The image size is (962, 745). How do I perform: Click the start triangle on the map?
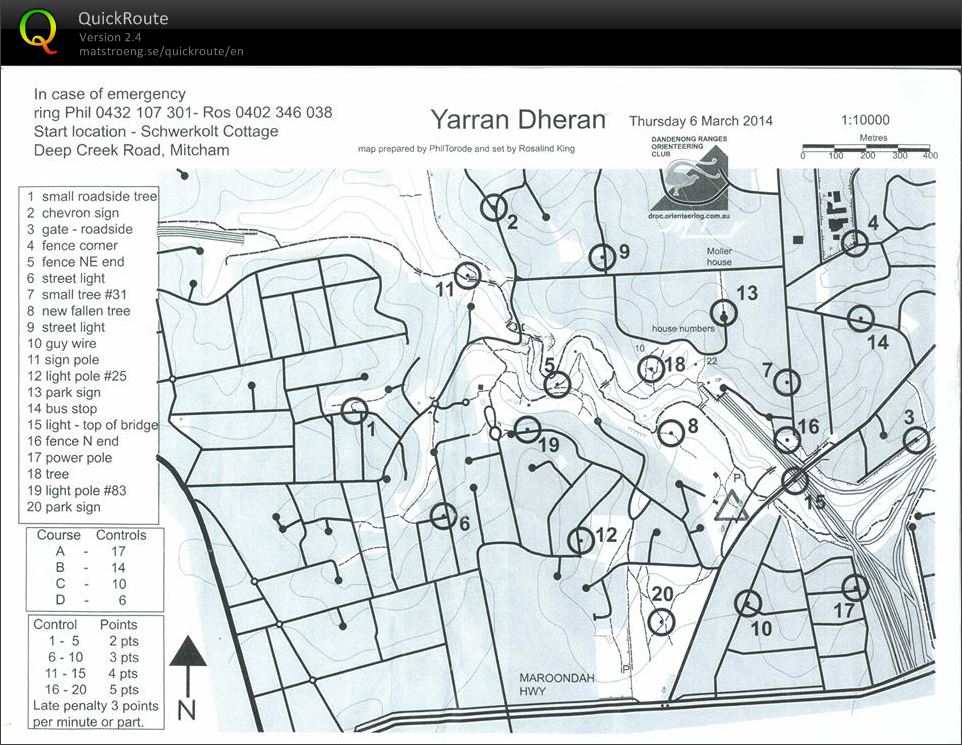coord(732,506)
